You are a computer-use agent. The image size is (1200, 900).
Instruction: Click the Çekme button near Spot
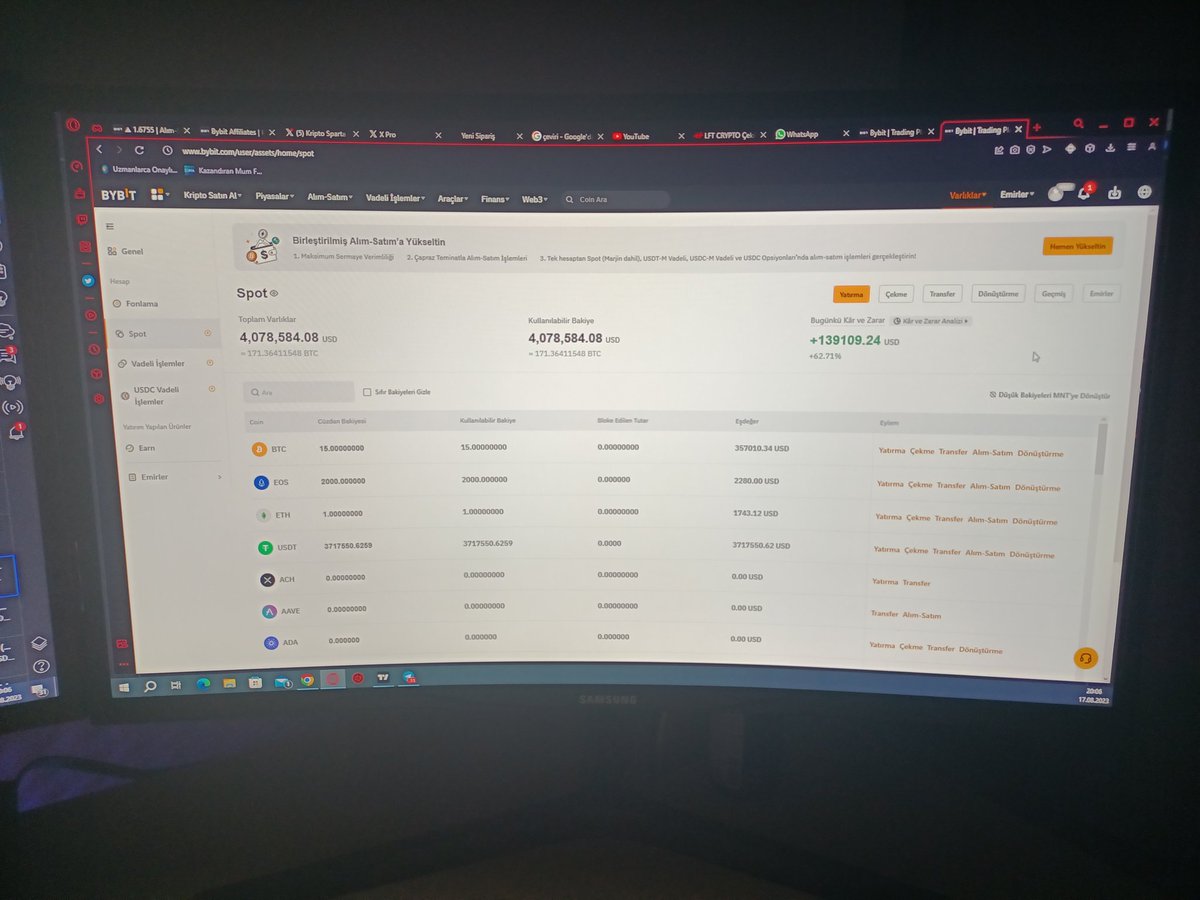(x=896, y=294)
